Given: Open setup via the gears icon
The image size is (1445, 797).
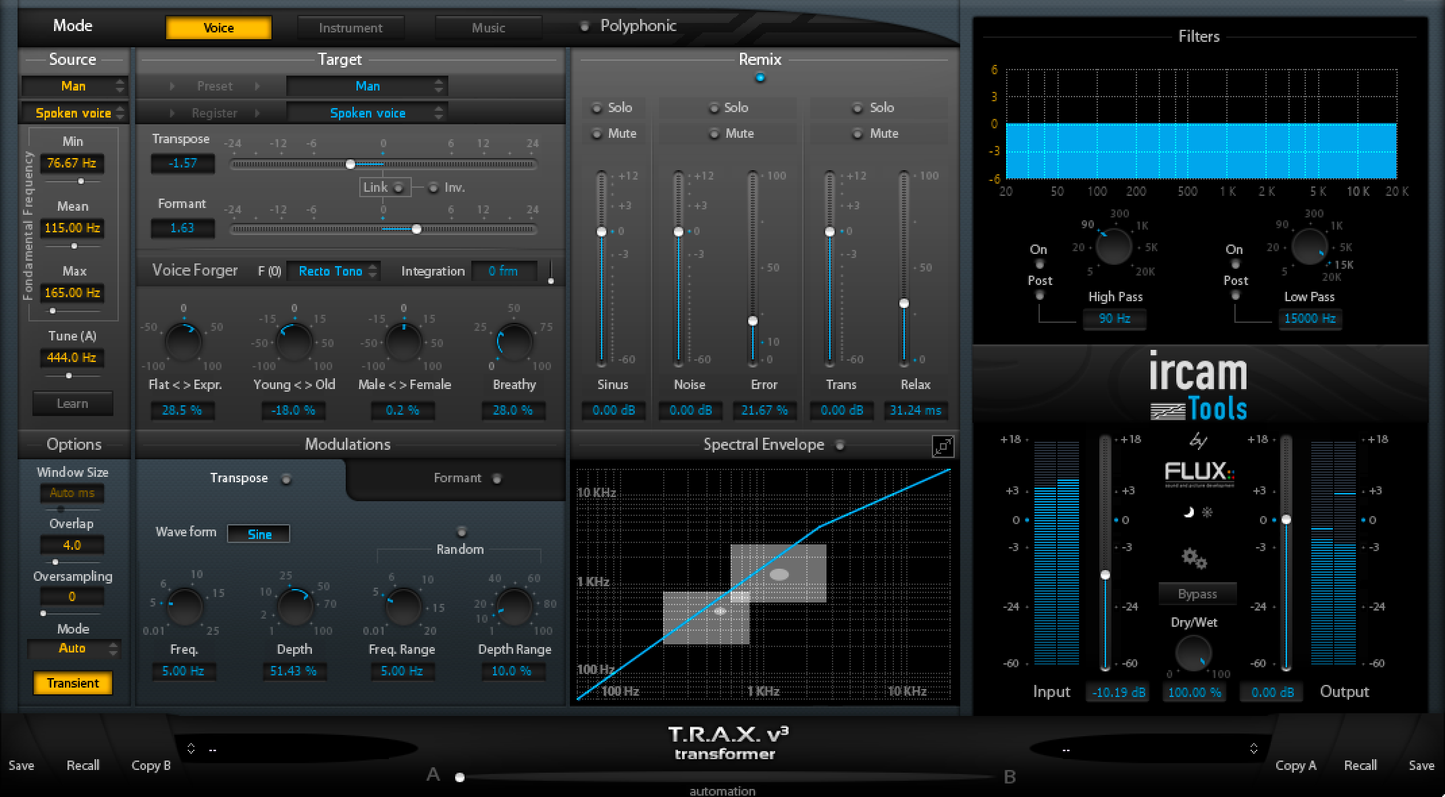Looking at the screenshot, I should 1192,560.
